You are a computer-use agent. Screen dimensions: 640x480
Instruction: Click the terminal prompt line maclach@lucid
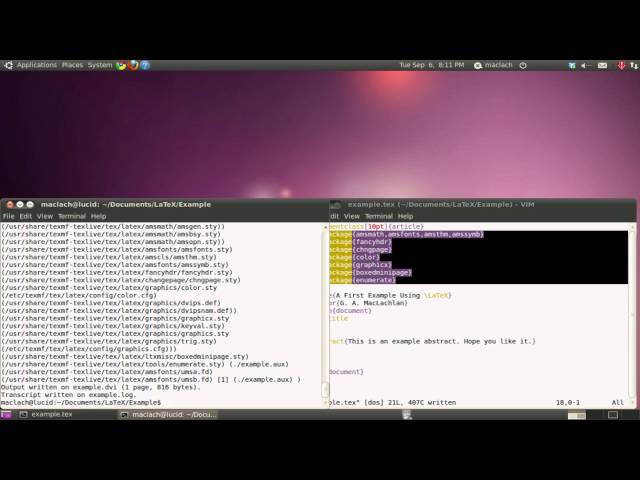81,402
